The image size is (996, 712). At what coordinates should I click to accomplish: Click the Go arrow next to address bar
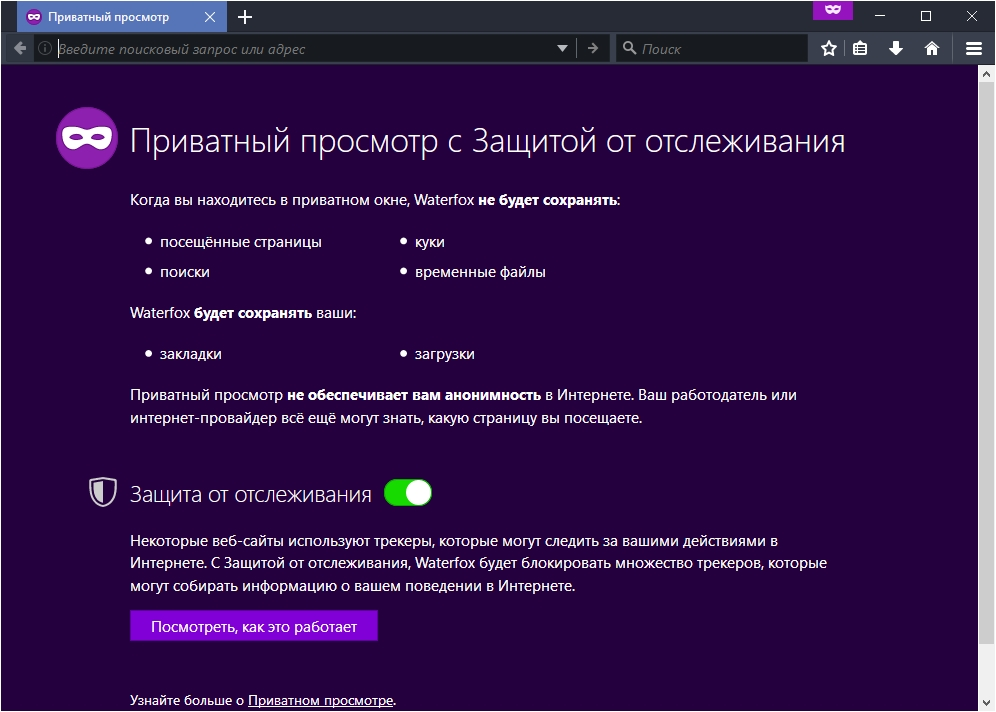593,48
